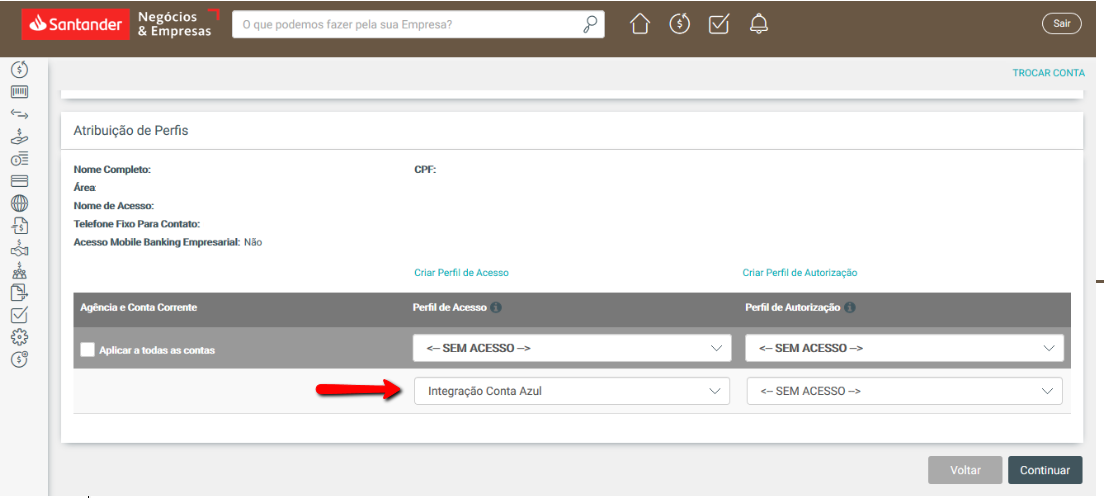Click the 'Criar Perfil de Acesso' link
This screenshot has height=498, width=1104.
point(461,273)
